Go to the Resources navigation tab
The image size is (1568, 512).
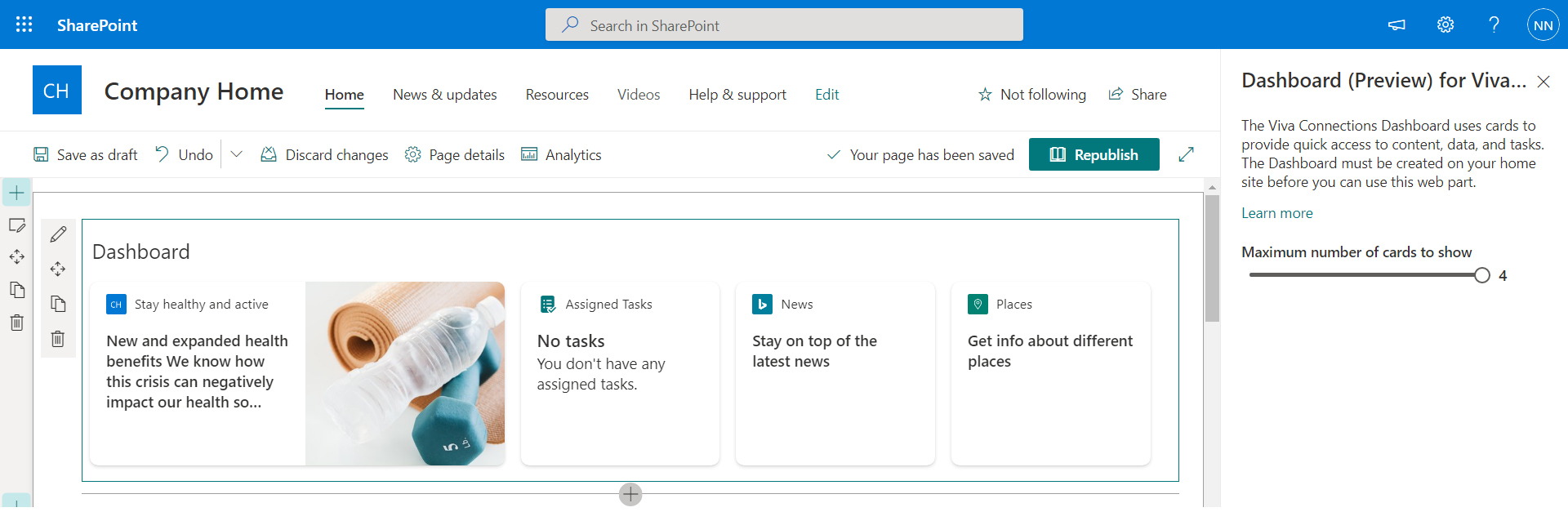(x=557, y=95)
